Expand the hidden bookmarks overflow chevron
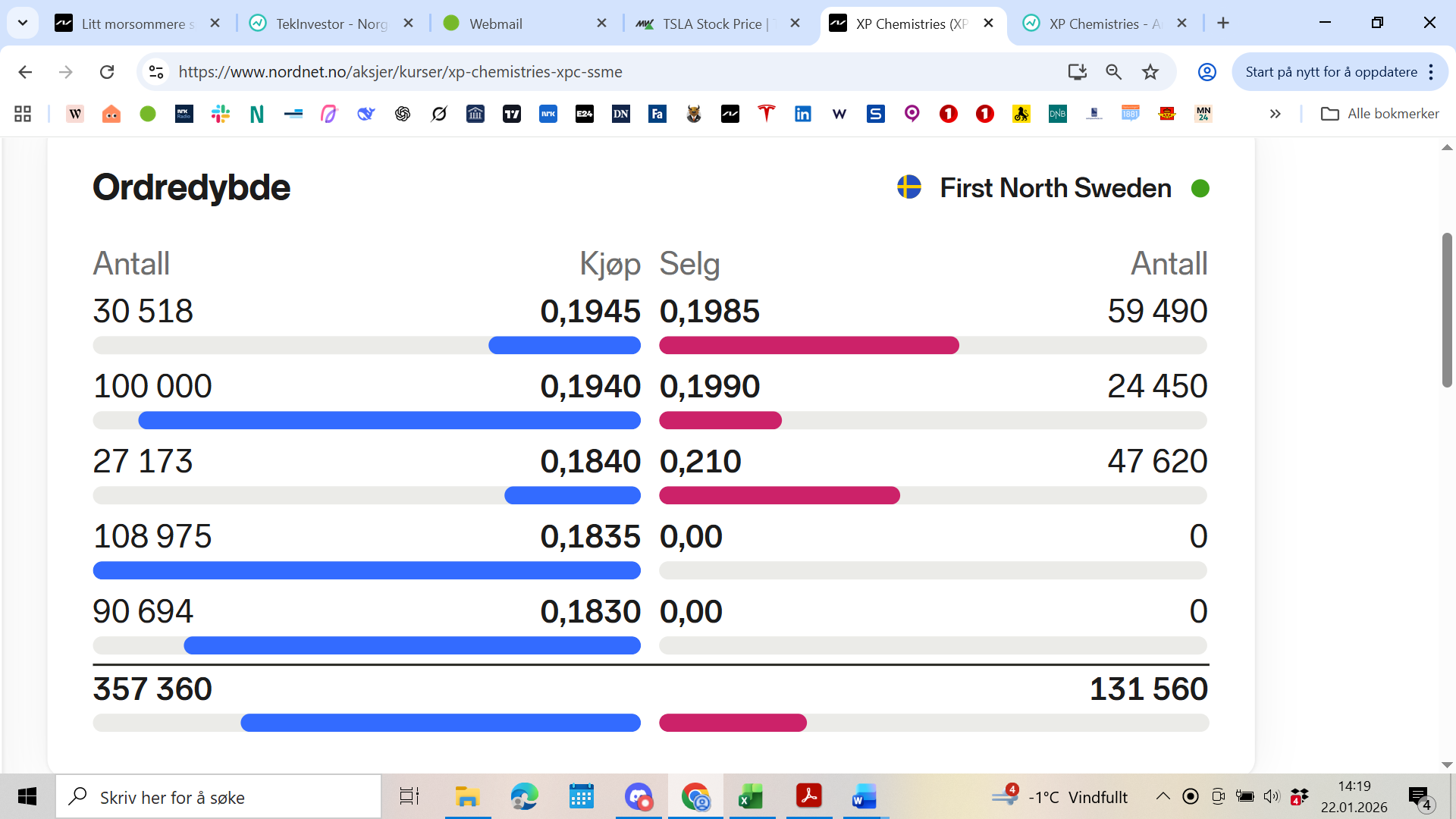The height and width of the screenshot is (819, 1456). 1275,114
